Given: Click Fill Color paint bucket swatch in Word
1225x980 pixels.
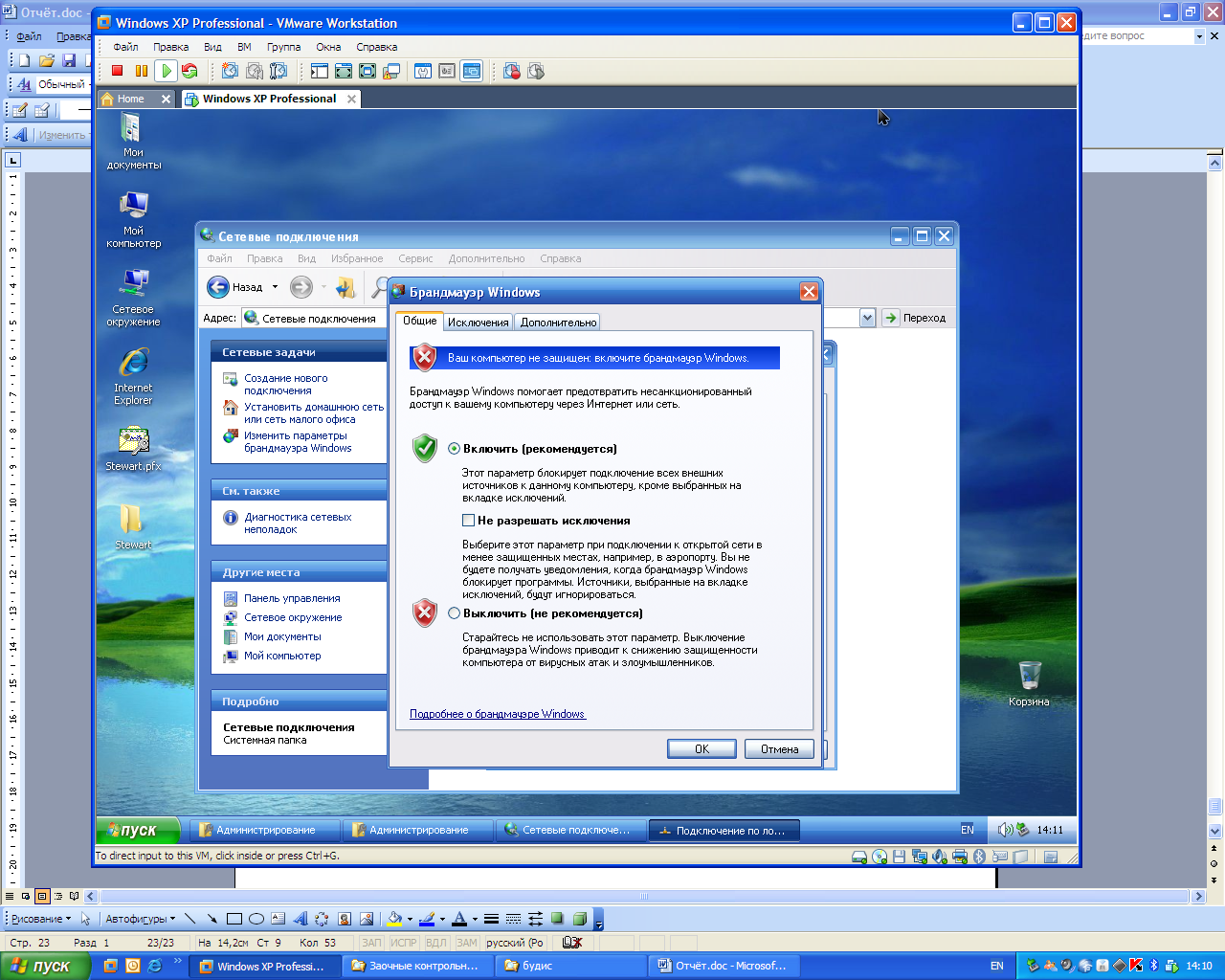Looking at the screenshot, I should 393,919.
